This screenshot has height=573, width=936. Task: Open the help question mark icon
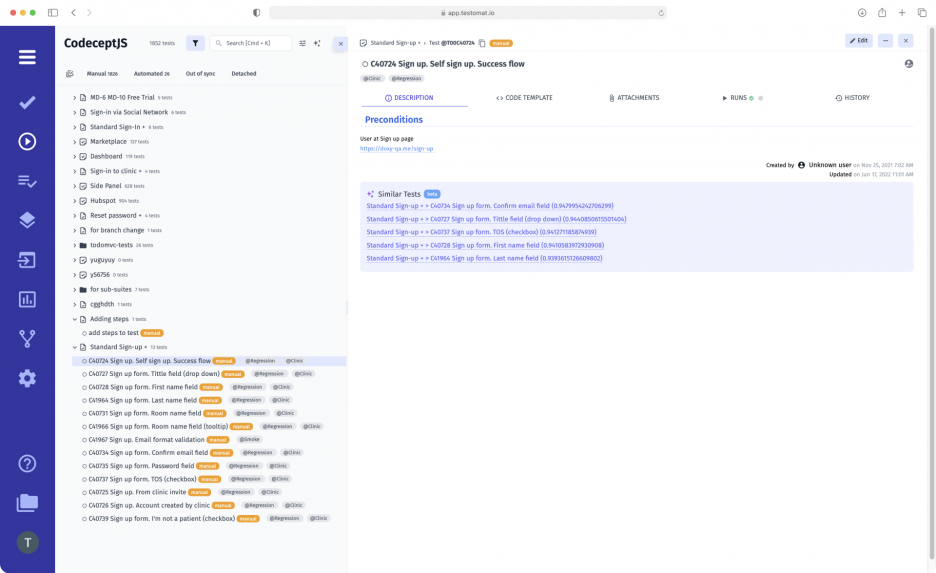(27, 463)
